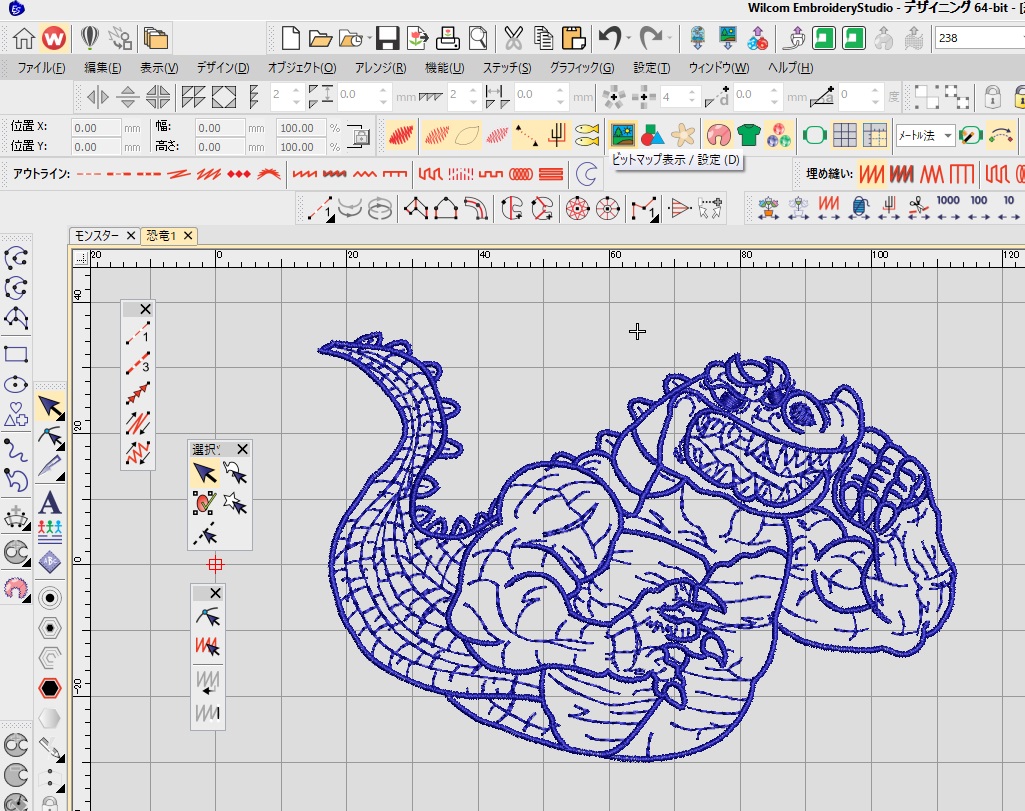1025x811 pixels.
Task: Close the モンスター tab
Action: pos(131,235)
